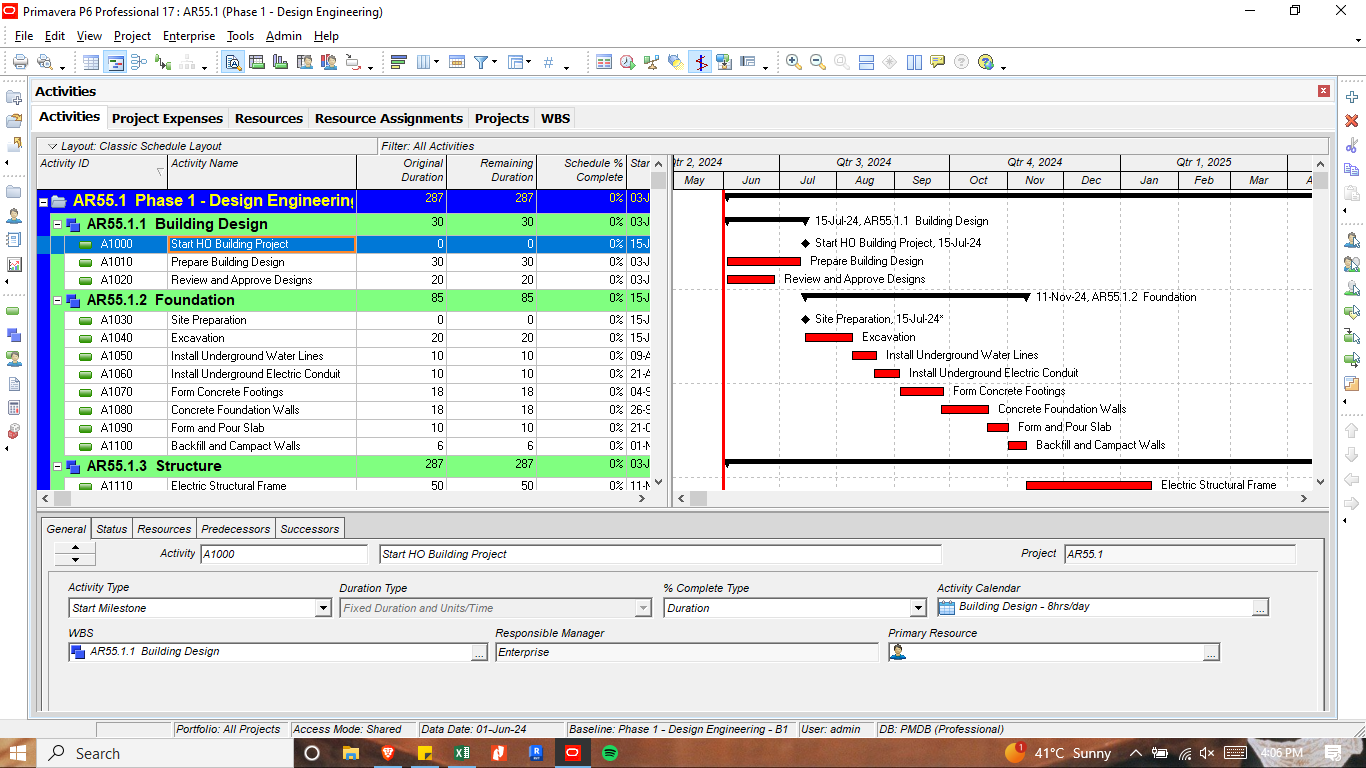This screenshot has height=768, width=1366.
Task: Browse the WBS ellipsis button
Action: pos(480,652)
